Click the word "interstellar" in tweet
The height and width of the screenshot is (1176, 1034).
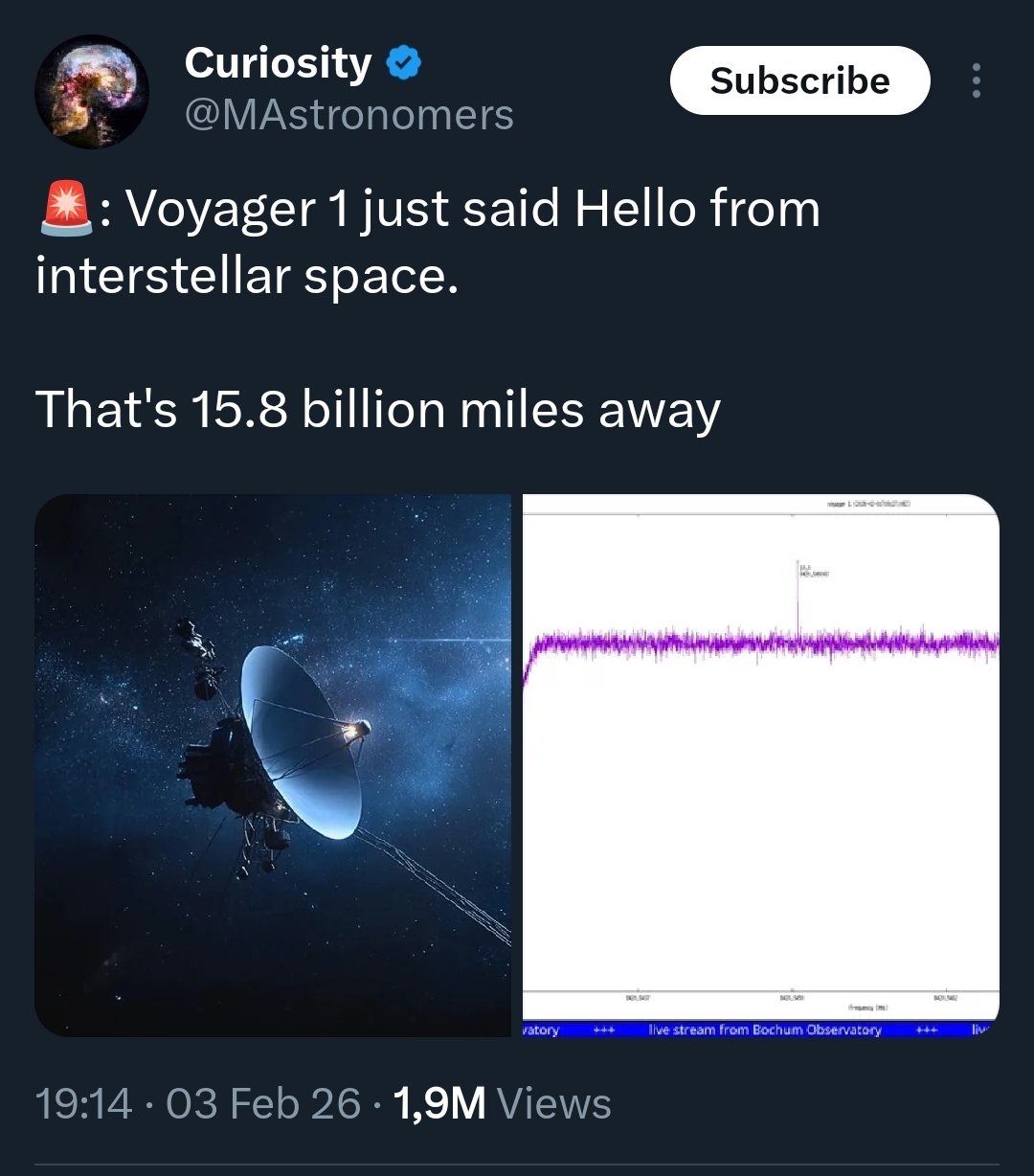[163, 276]
